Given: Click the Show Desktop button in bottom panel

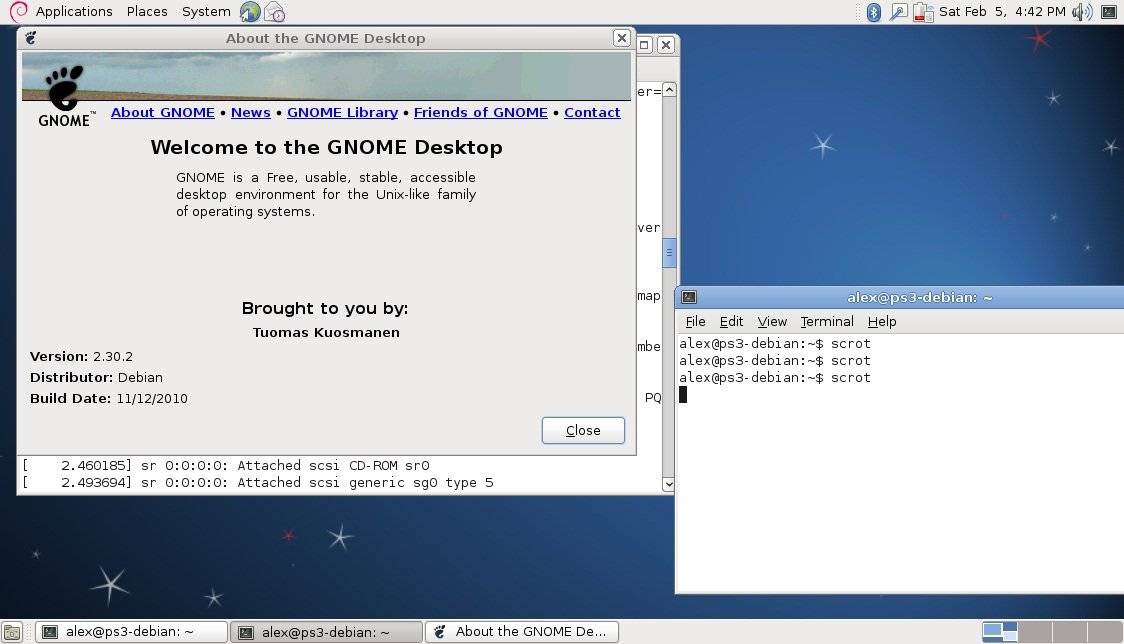Looking at the screenshot, I should (12, 633).
